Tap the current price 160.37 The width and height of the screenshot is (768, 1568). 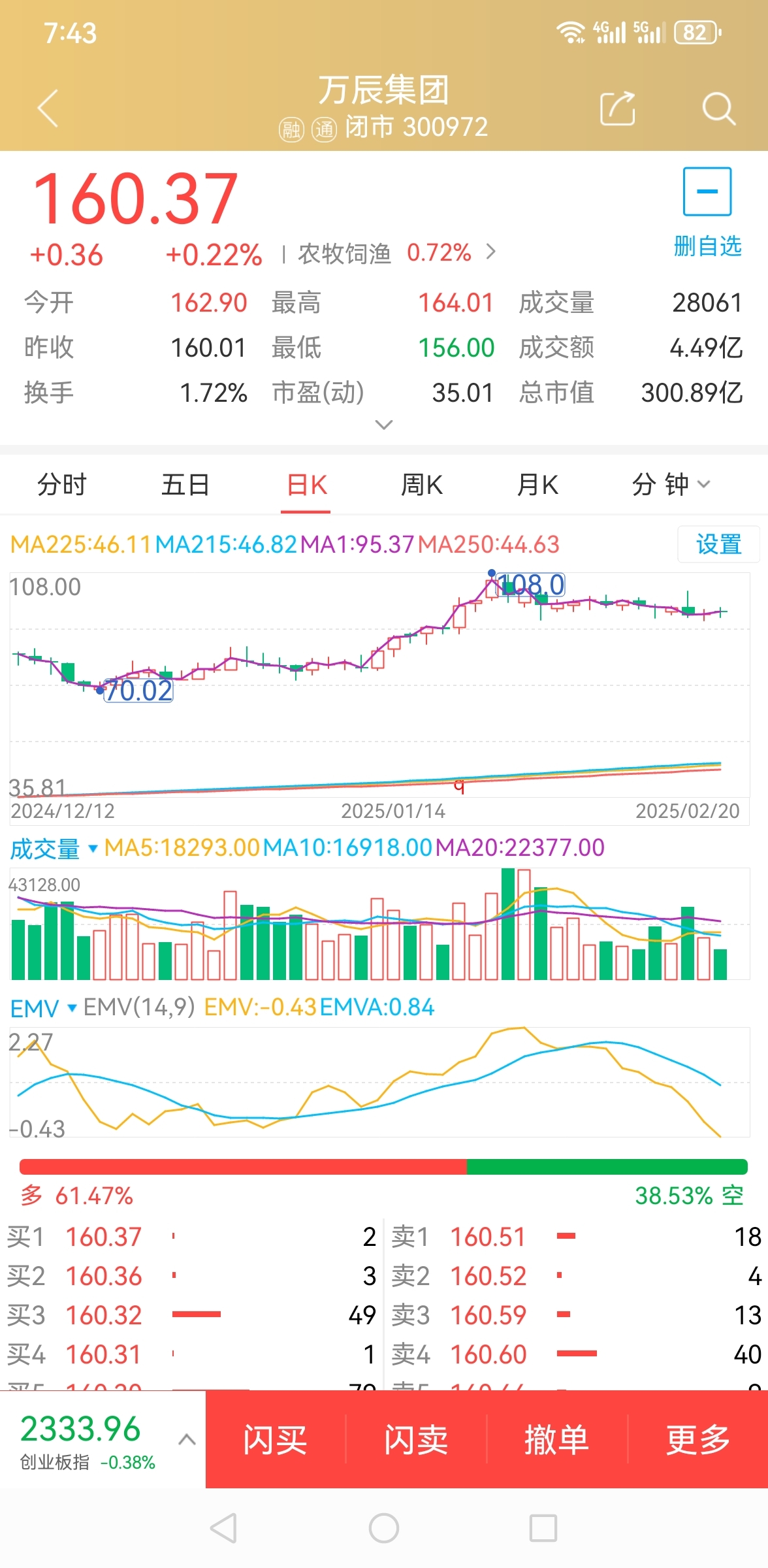point(135,198)
